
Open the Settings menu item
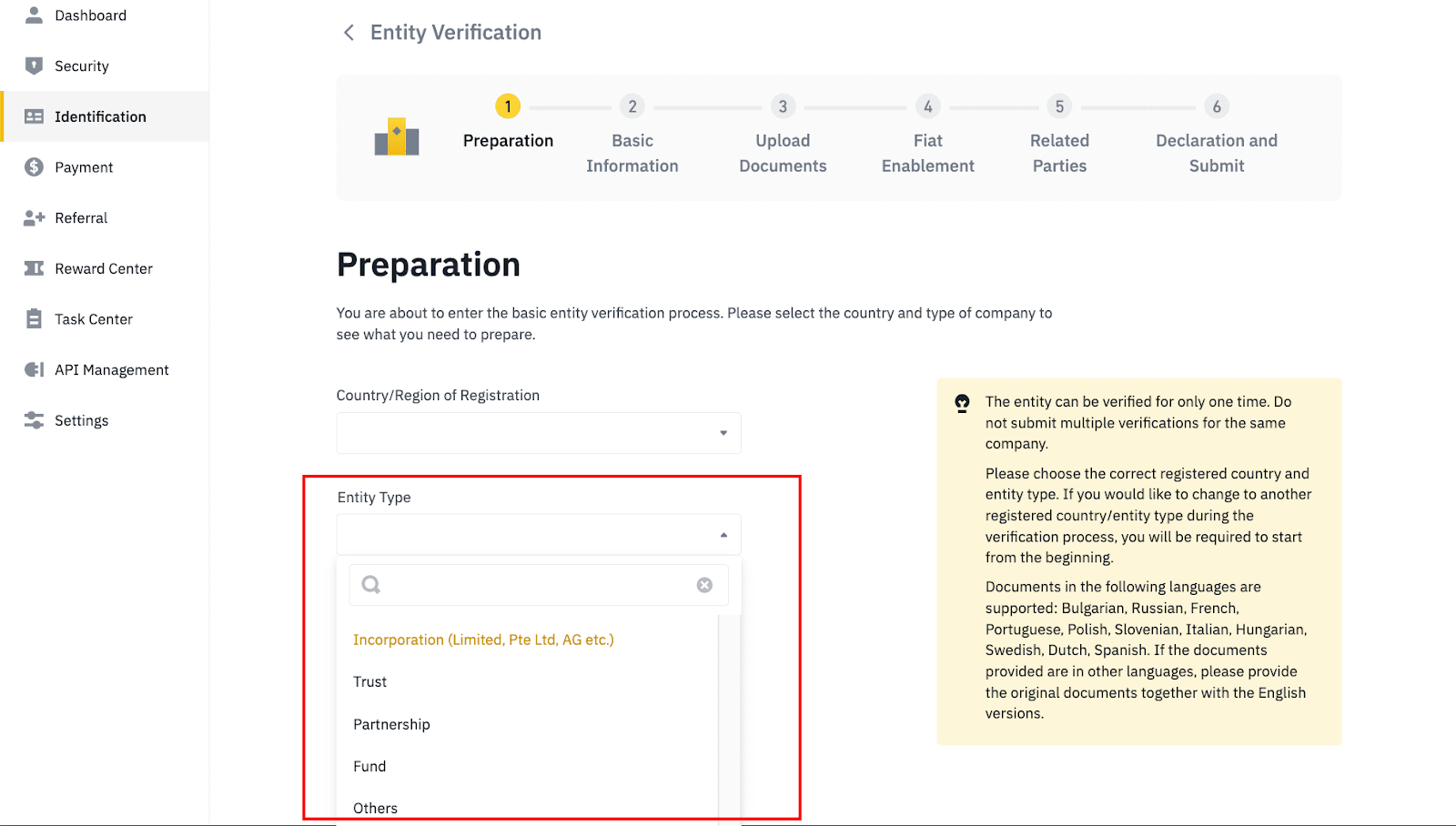(105, 420)
